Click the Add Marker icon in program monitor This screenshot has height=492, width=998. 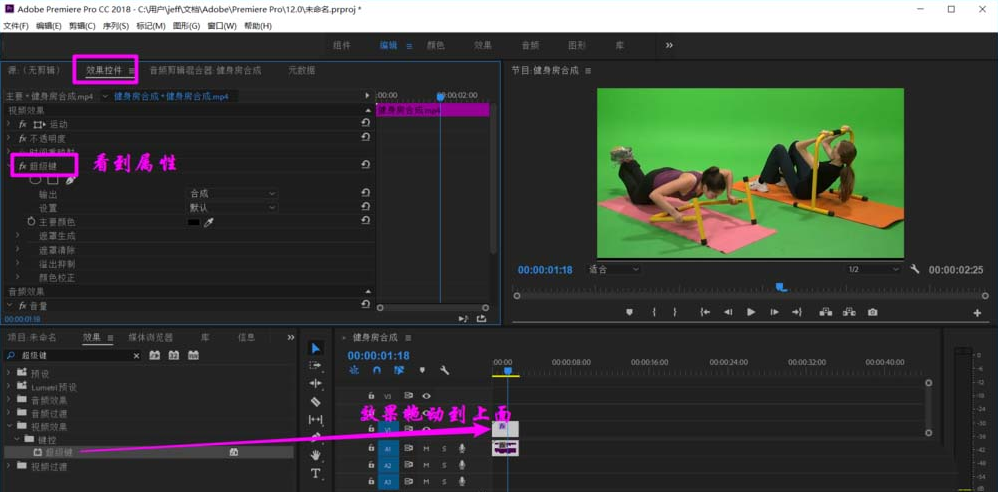pos(629,312)
